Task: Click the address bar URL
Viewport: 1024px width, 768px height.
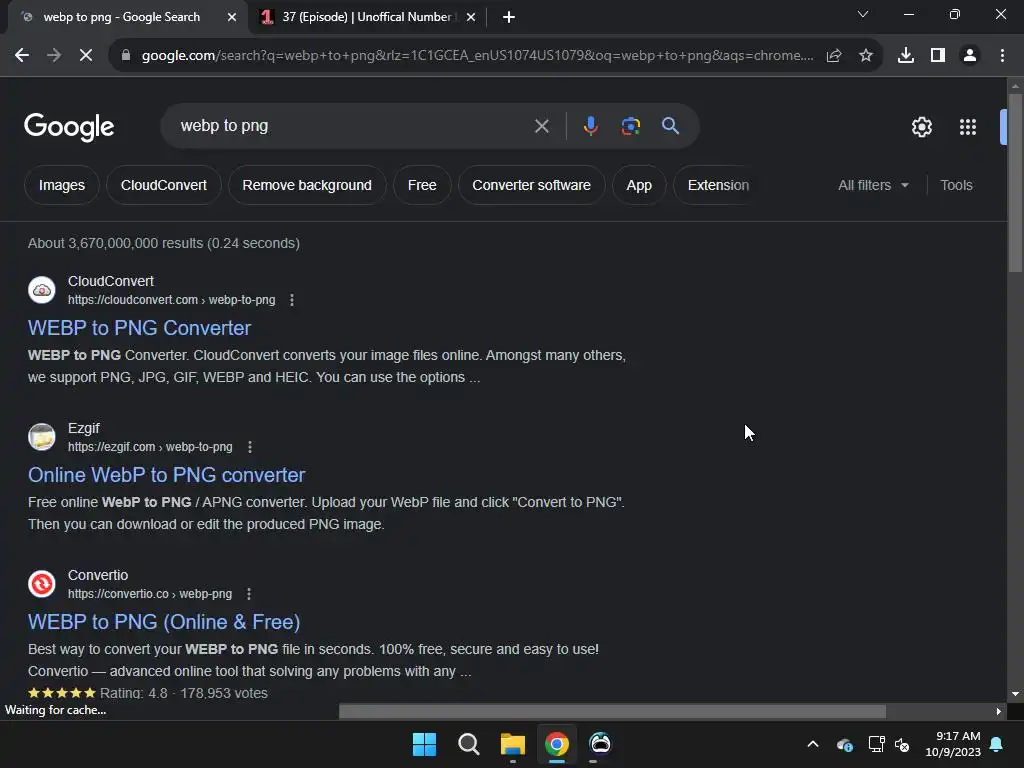Action: pyautogui.click(x=477, y=56)
